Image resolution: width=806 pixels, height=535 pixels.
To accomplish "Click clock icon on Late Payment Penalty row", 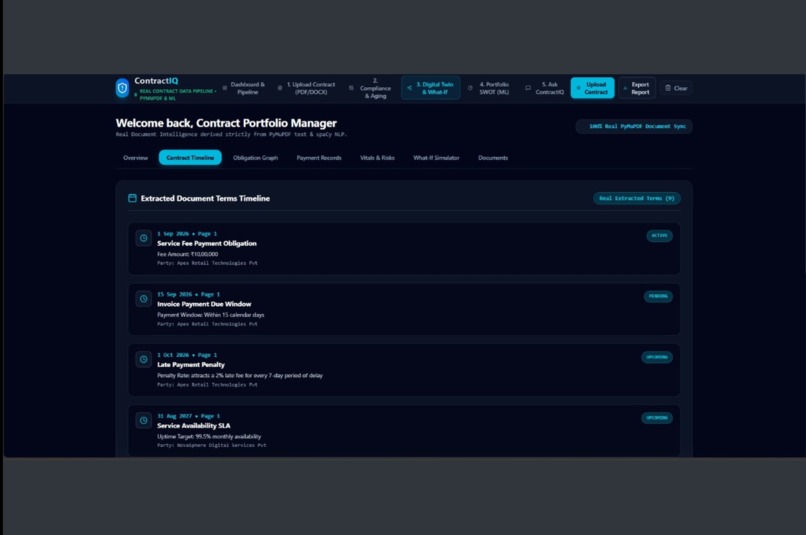I will pos(143,359).
